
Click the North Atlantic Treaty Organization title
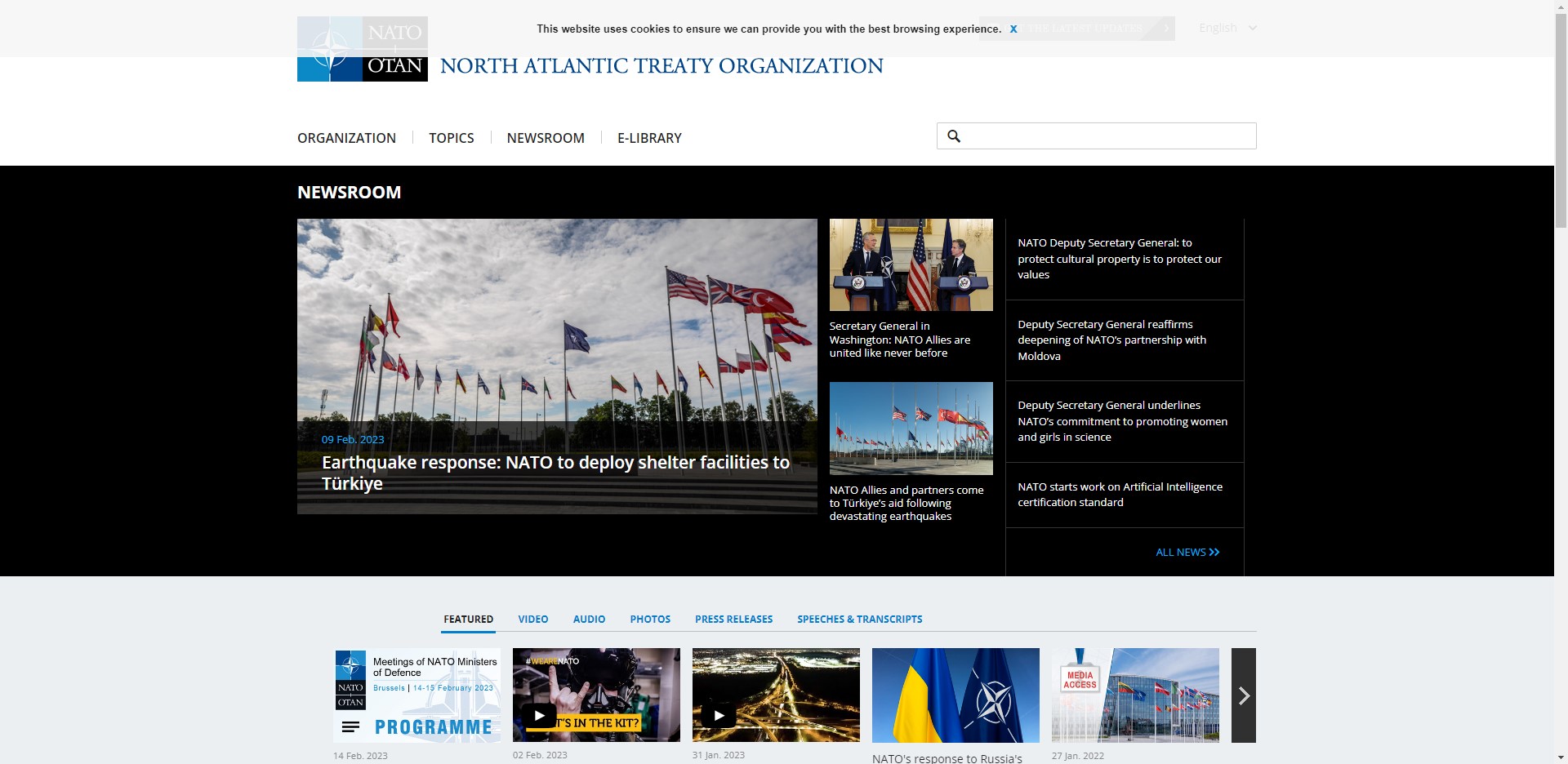pos(661,66)
